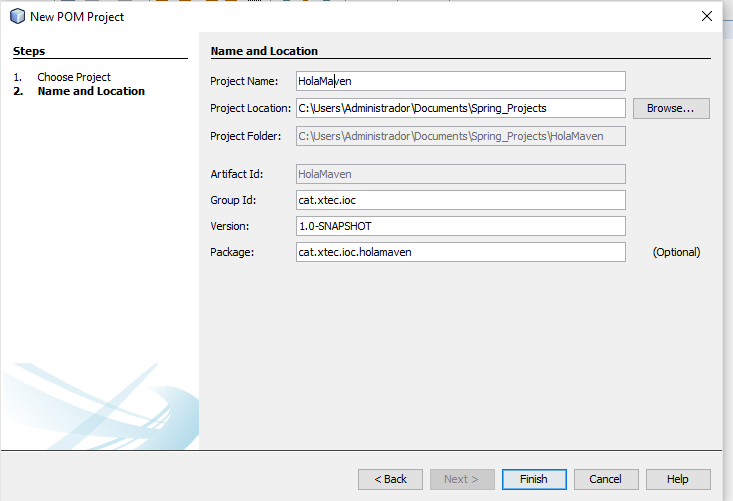Click the Artifact Id field showing HolaMaven

(460, 174)
